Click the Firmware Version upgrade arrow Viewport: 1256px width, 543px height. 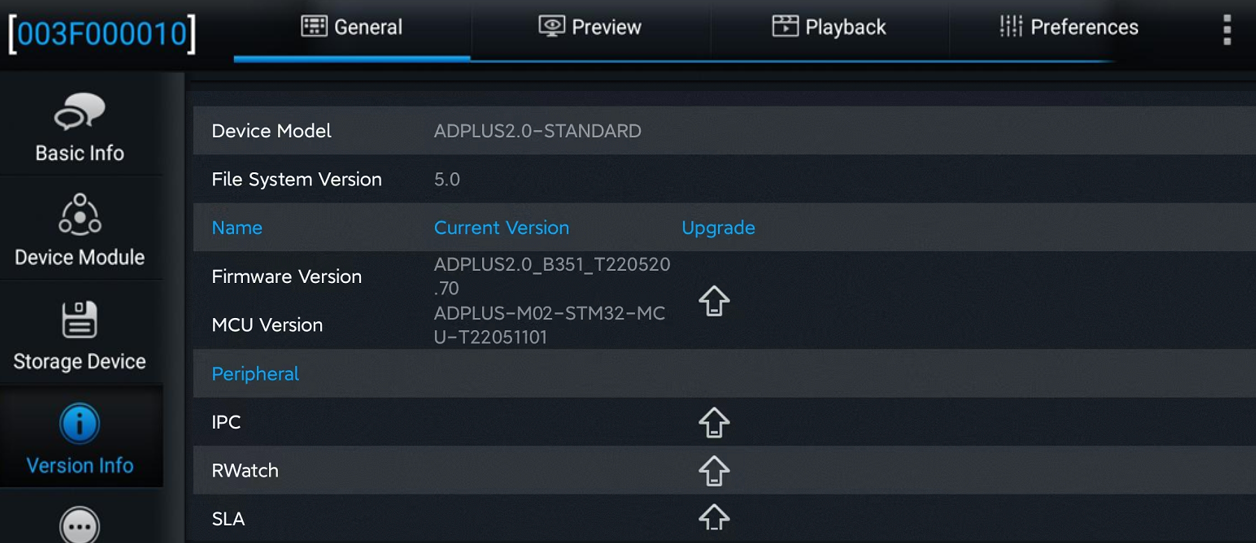[x=714, y=300]
